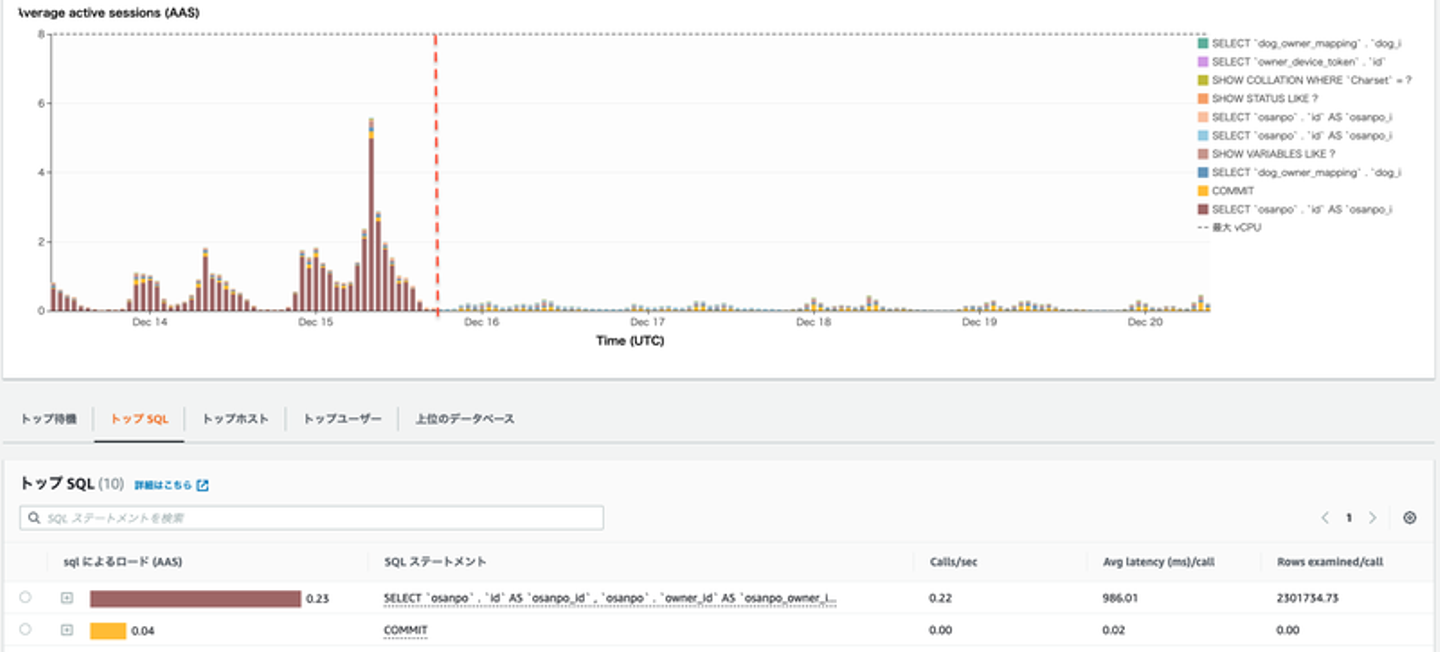The width and height of the screenshot is (1440, 652).
Task: Click the search magnifier icon in SQL filter
Action: 36,518
